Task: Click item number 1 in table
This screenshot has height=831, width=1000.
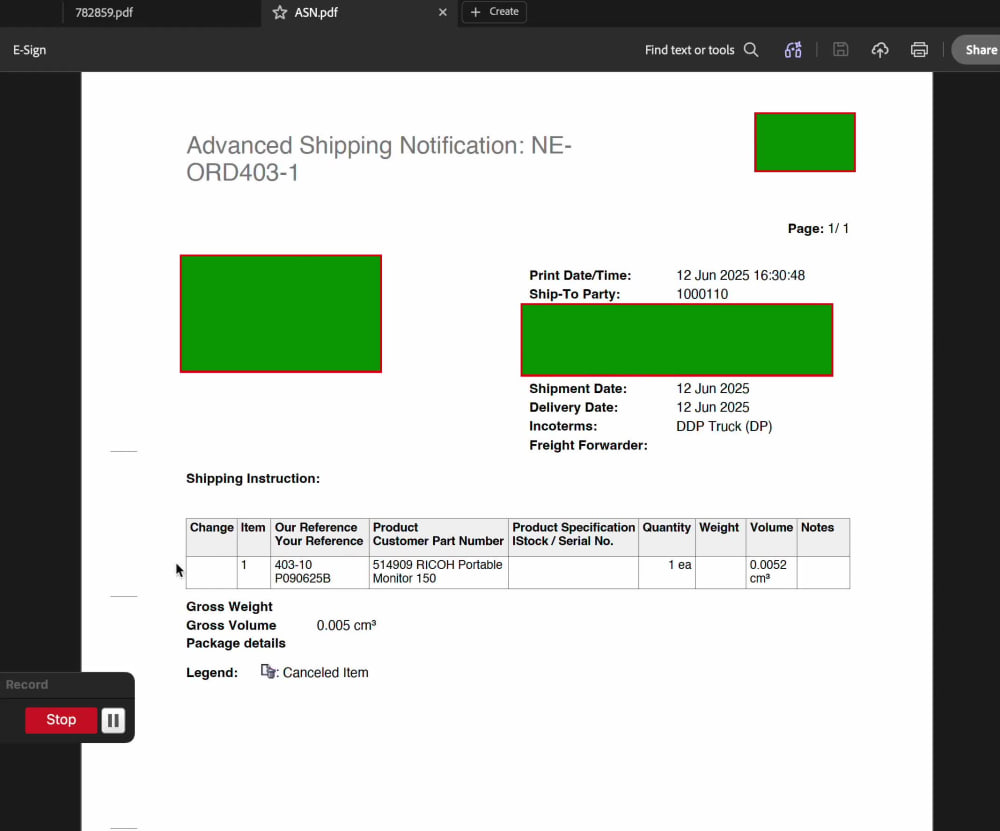Action: pos(244,565)
